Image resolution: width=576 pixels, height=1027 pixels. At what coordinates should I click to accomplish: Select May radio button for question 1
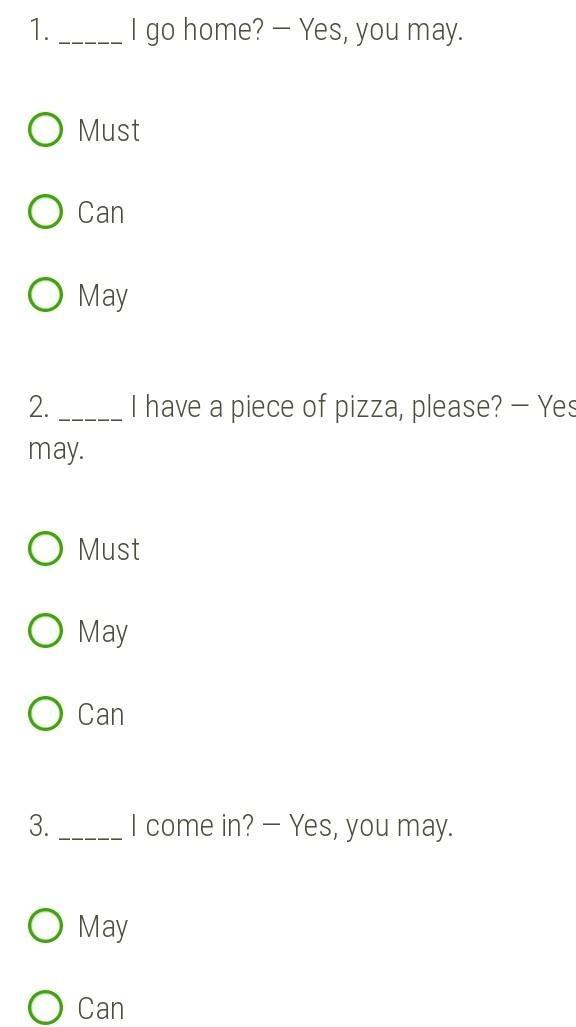point(46,295)
